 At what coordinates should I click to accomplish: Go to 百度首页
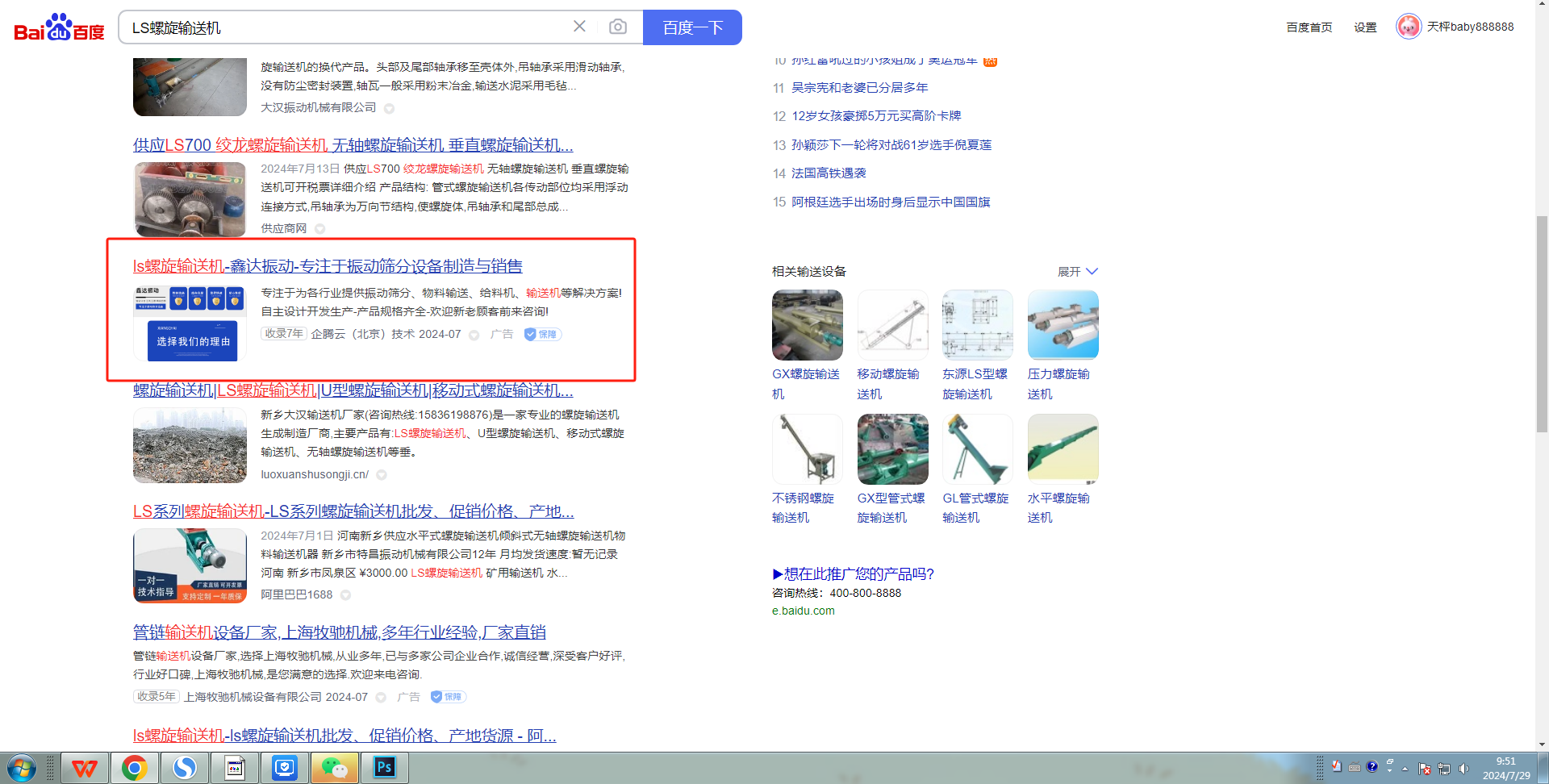(1309, 27)
